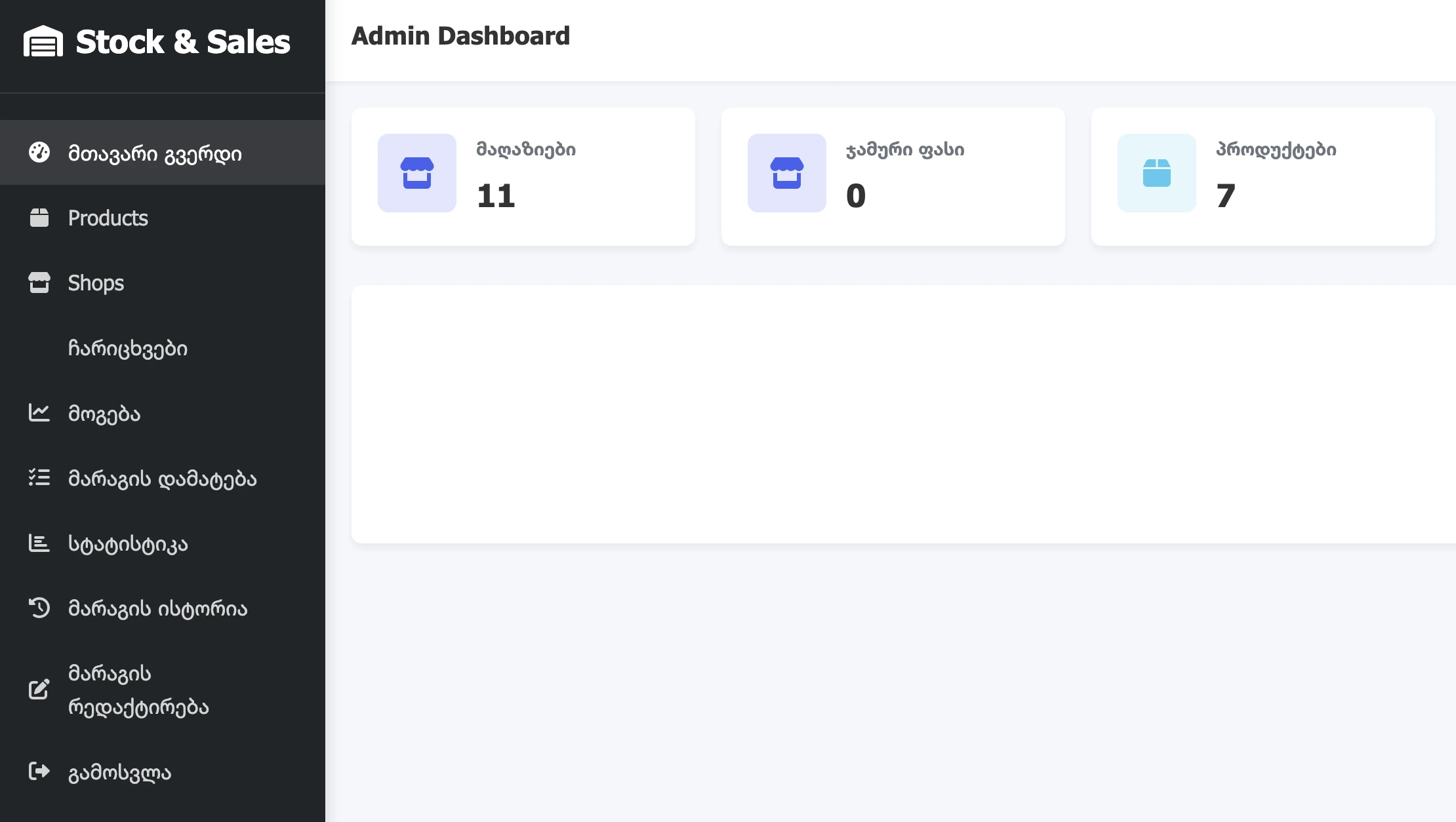Open the Admin Dashboard header title
Viewport: 1456px width, 822px height.
tap(460, 35)
